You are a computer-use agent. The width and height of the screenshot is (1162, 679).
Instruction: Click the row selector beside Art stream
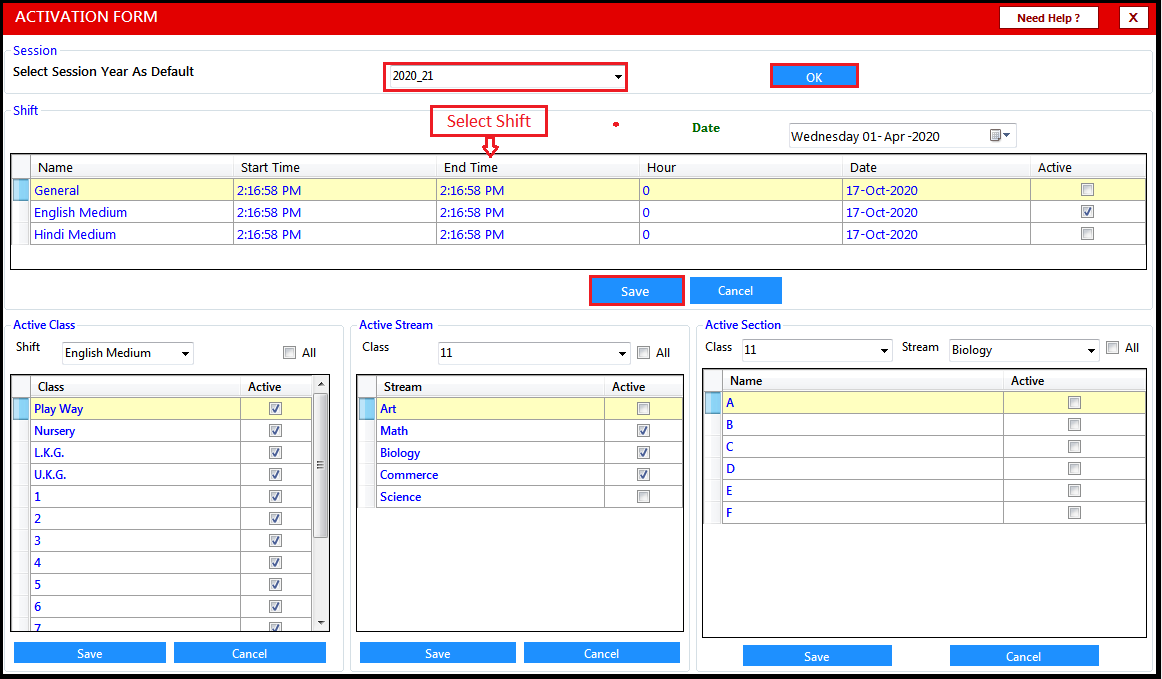pos(367,408)
